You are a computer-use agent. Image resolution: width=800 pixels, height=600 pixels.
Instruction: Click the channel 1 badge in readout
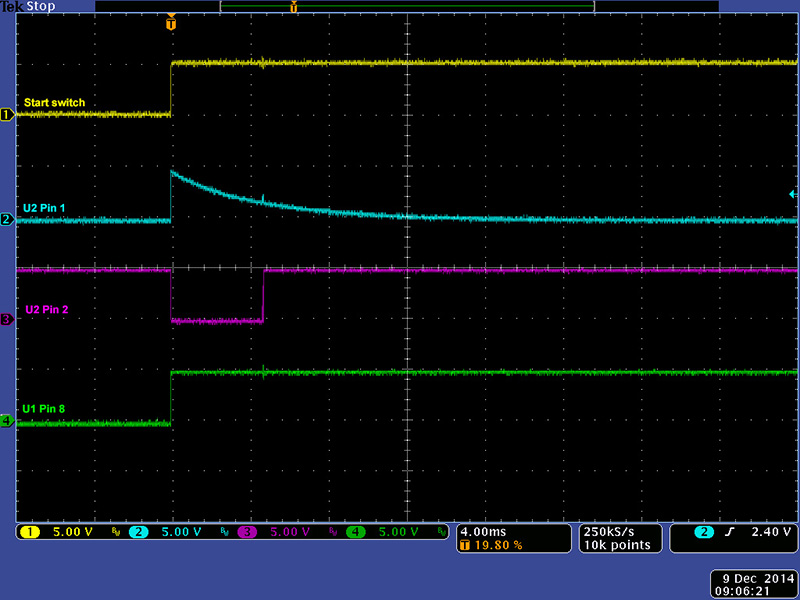[30, 532]
